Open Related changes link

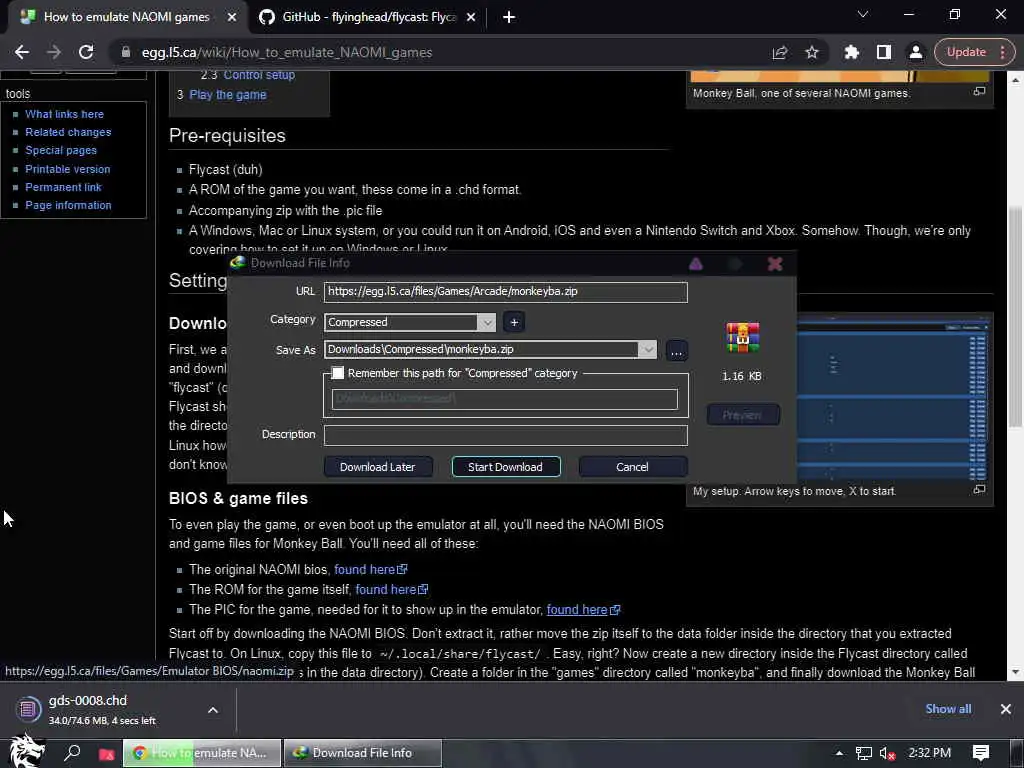coord(68,132)
